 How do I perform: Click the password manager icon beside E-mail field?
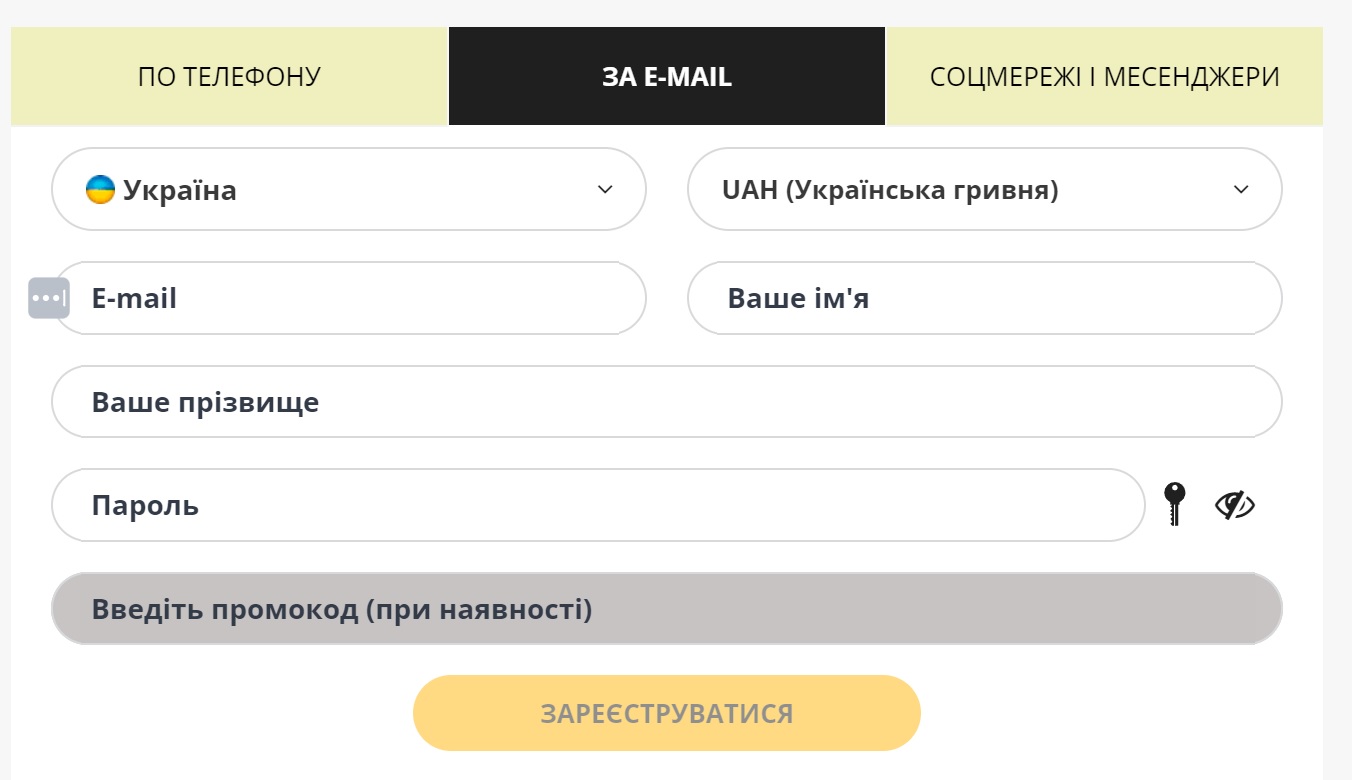49,298
